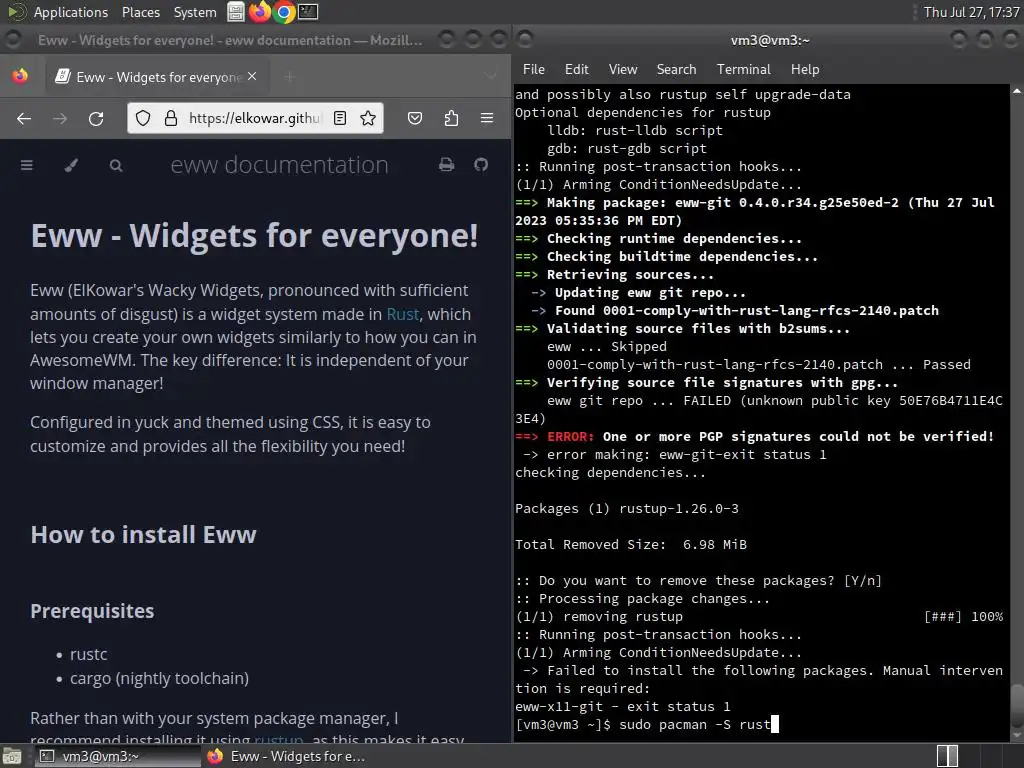Open Firefox hamburger application menu
1024x768 pixels.
(x=487, y=118)
